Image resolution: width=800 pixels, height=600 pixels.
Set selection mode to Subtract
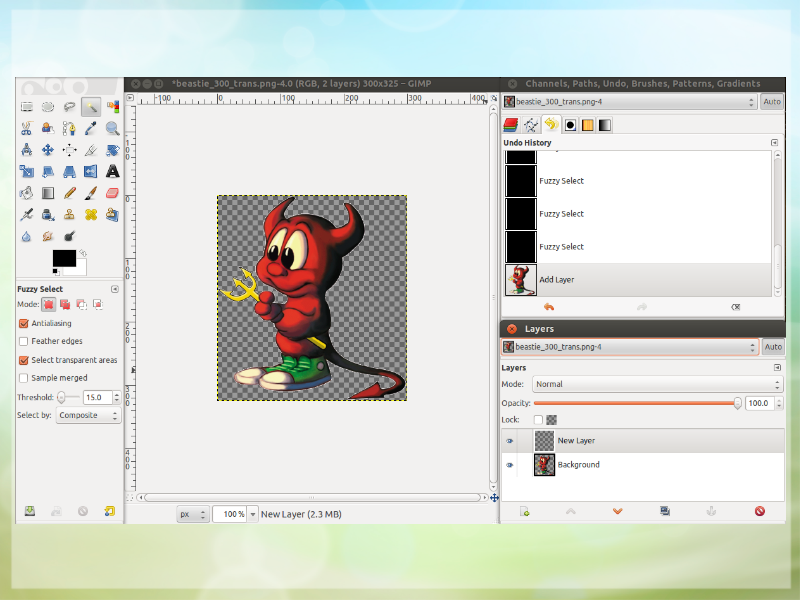[x=81, y=305]
